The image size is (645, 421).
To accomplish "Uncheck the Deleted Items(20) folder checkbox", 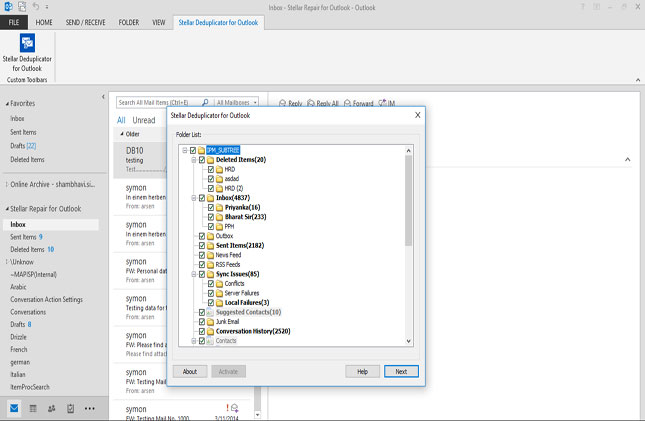I will click(x=202, y=160).
